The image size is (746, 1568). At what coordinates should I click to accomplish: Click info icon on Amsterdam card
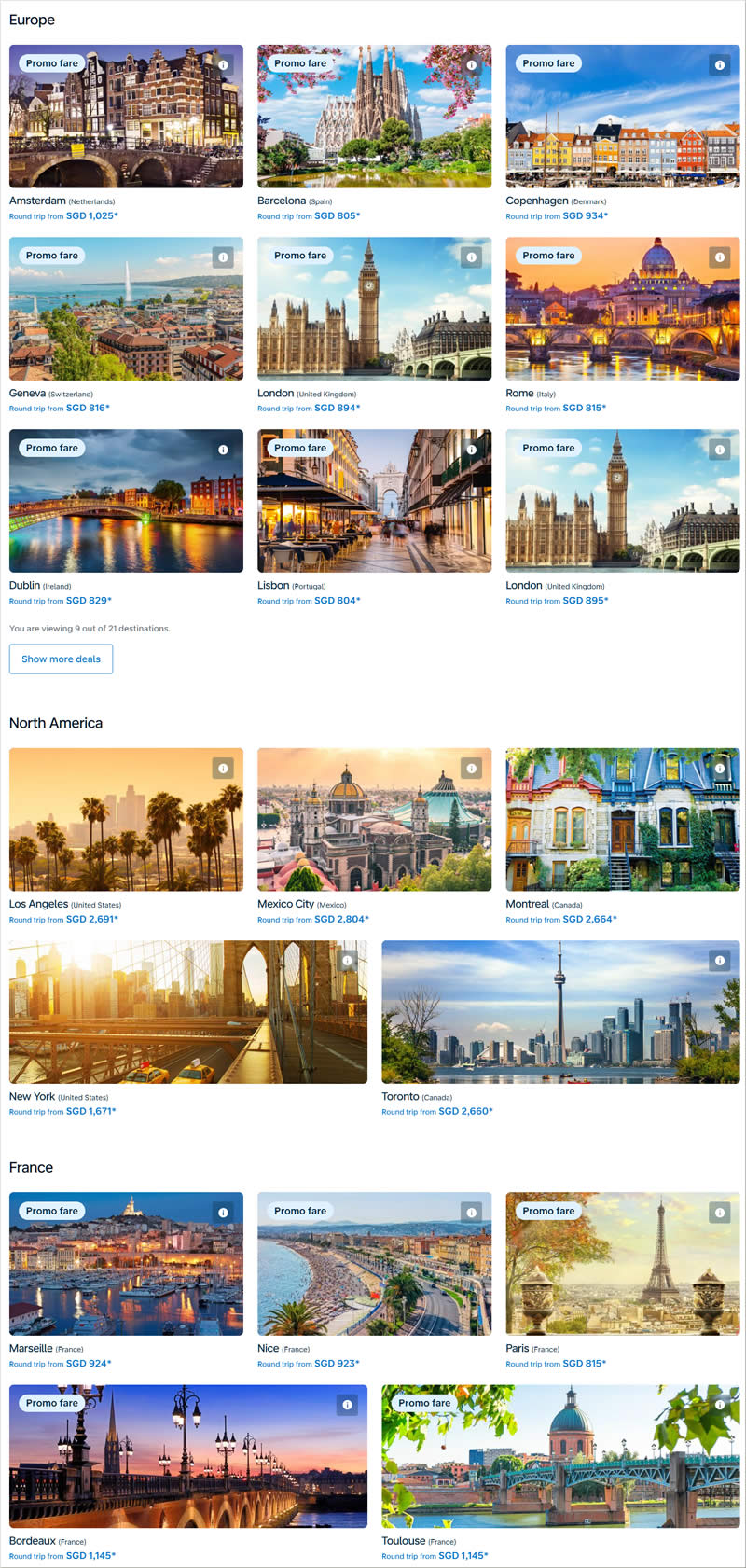pos(223,65)
